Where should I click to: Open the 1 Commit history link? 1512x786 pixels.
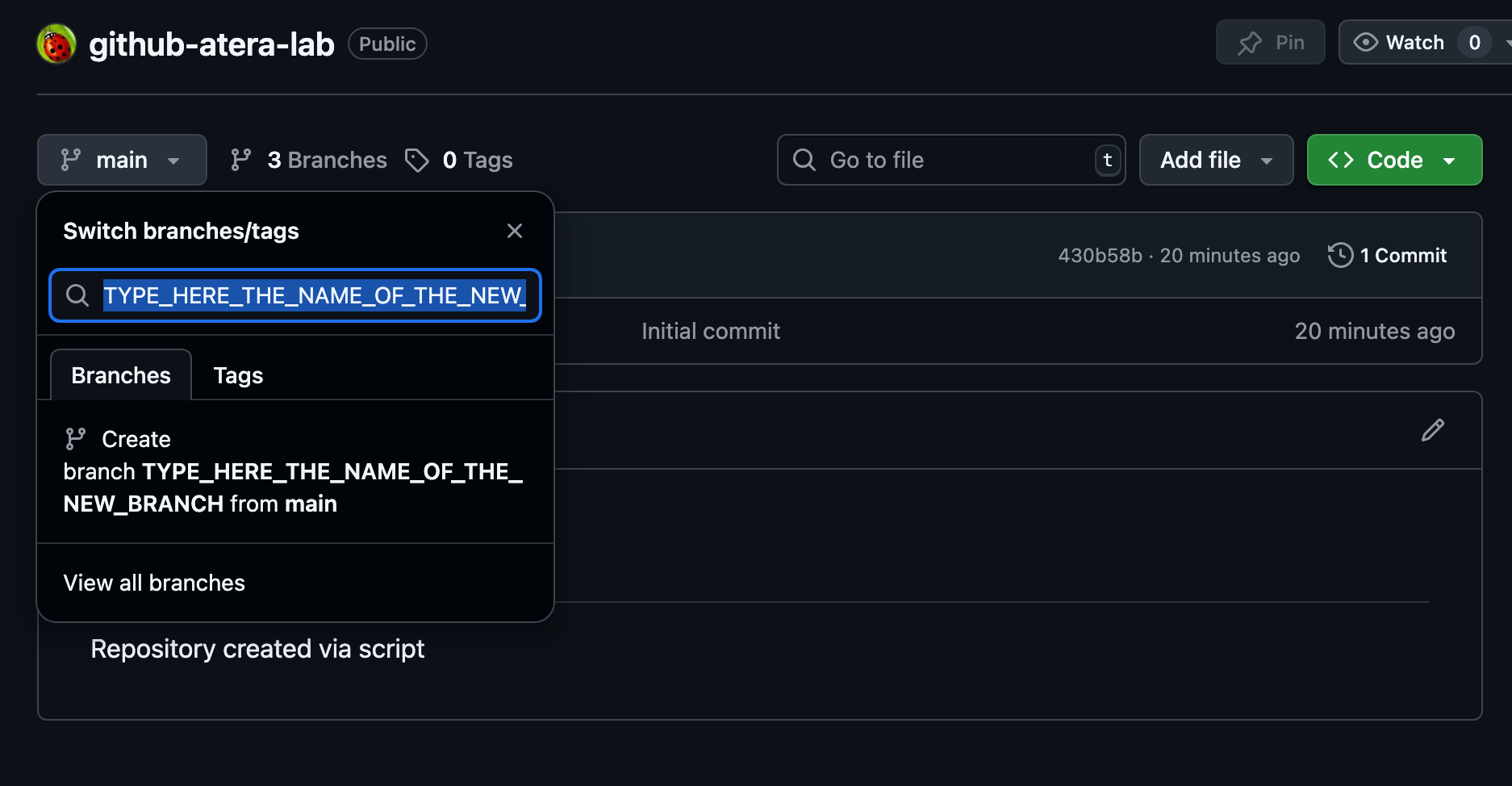pyautogui.click(x=1388, y=255)
